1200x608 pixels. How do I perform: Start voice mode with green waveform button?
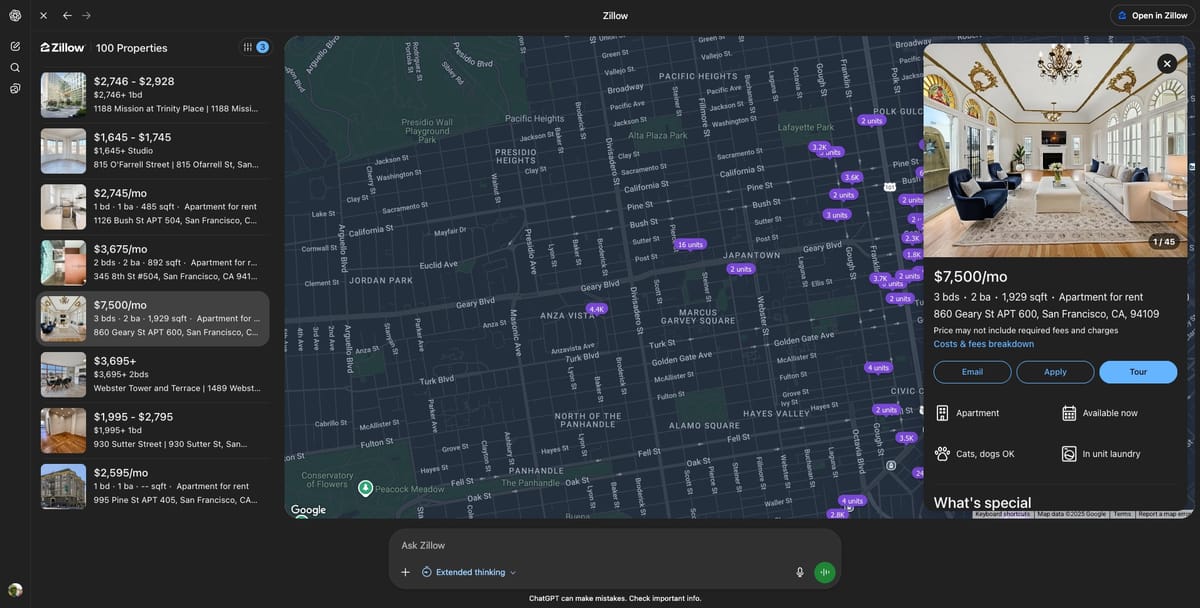click(824, 572)
